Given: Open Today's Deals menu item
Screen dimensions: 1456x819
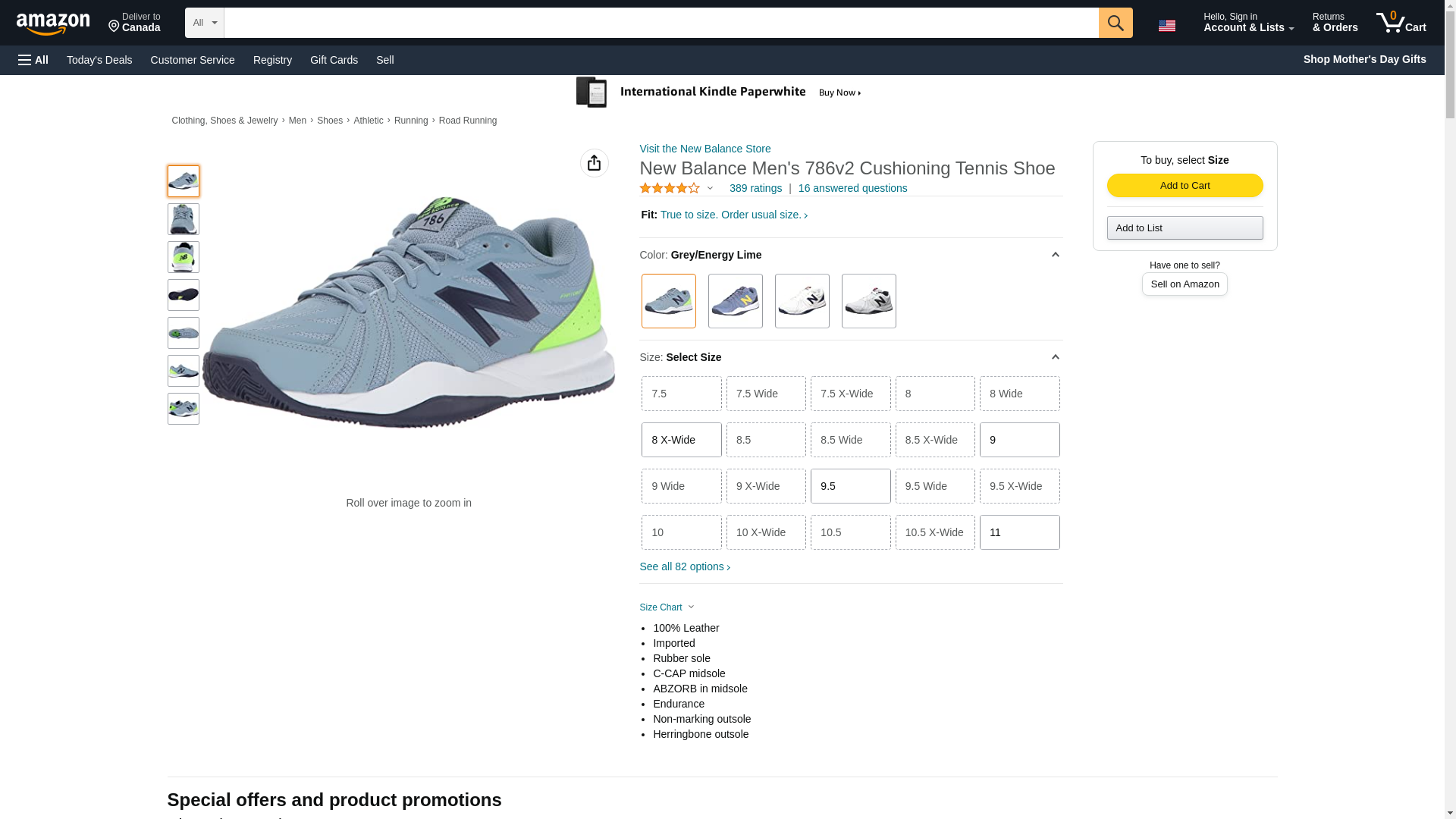Looking at the screenshot, I should coord(99,60).
